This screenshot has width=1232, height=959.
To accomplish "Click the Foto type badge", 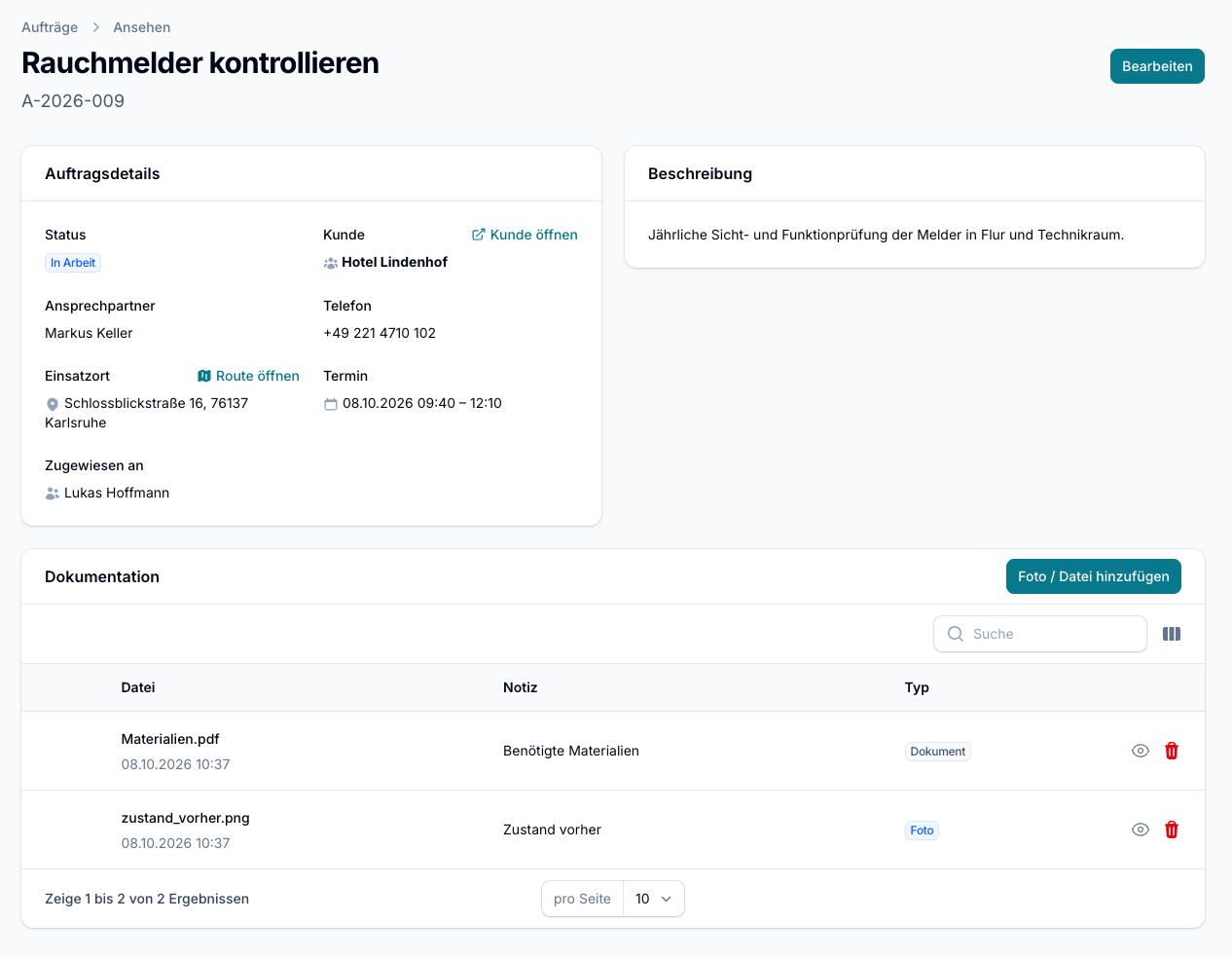I will 923,830.
